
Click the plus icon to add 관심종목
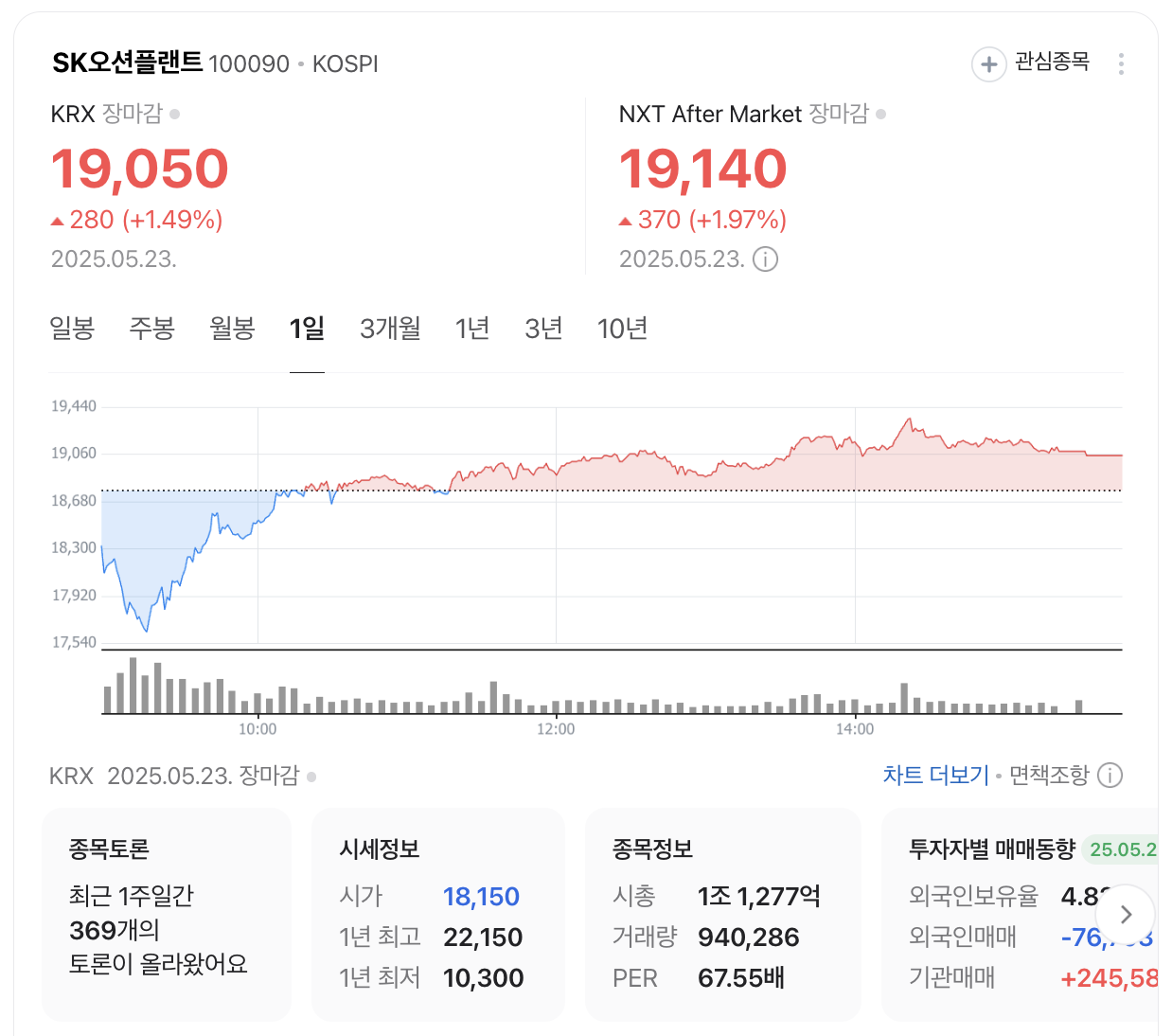pos(988,63)
